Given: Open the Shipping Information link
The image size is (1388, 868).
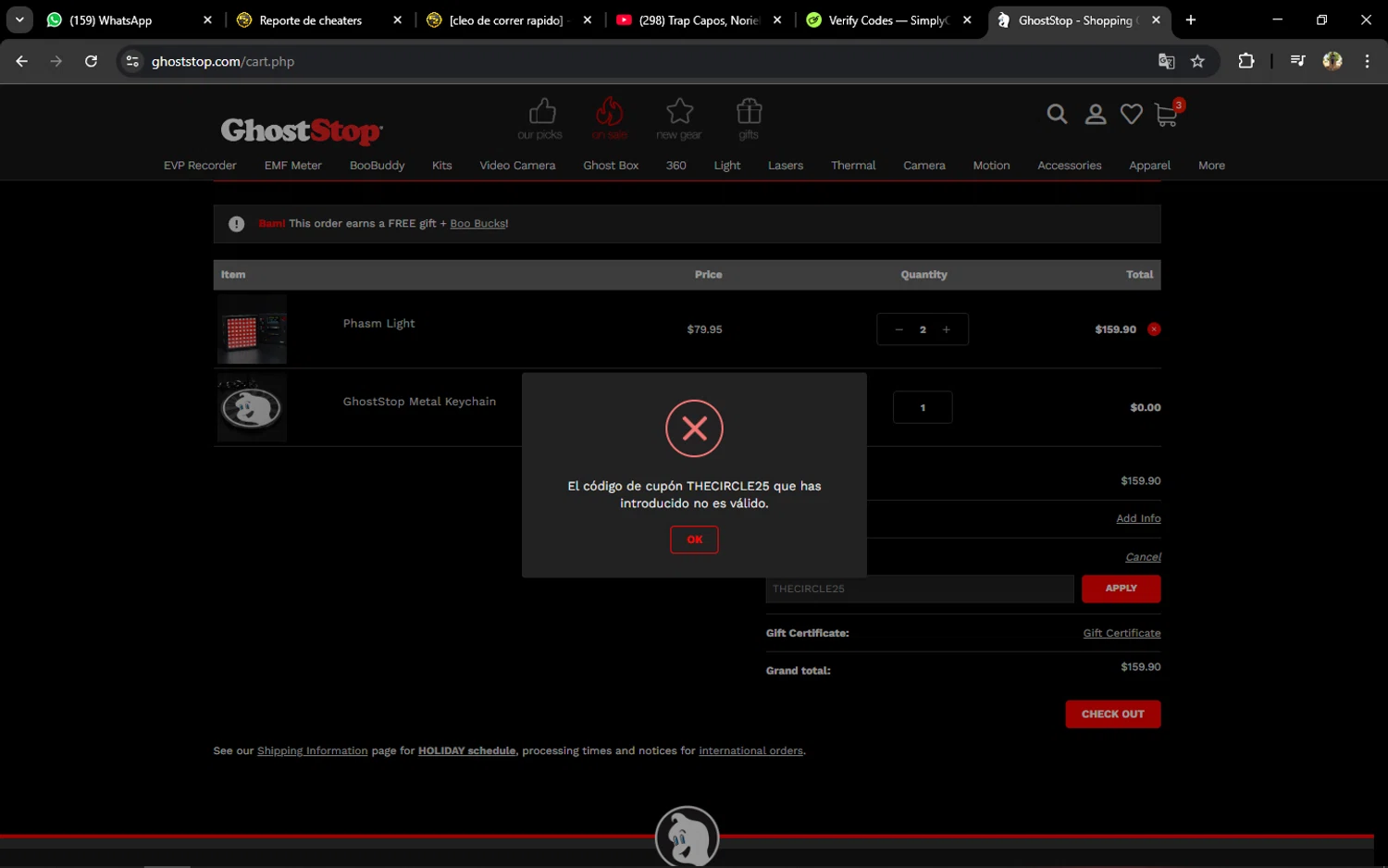Looking at the screenshot, I should click(x=312, y=751).
